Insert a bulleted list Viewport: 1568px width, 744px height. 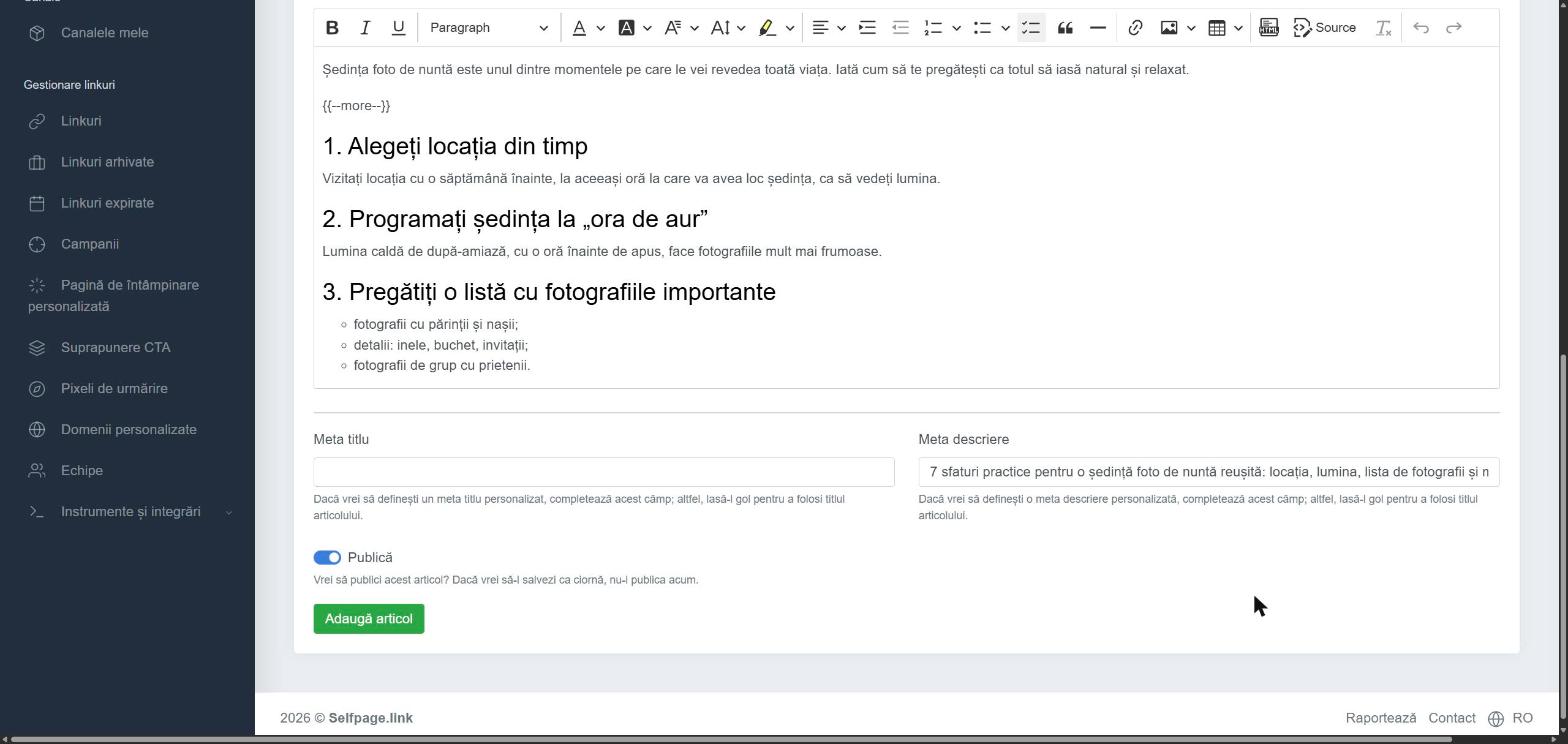click(x=982, y=28)
